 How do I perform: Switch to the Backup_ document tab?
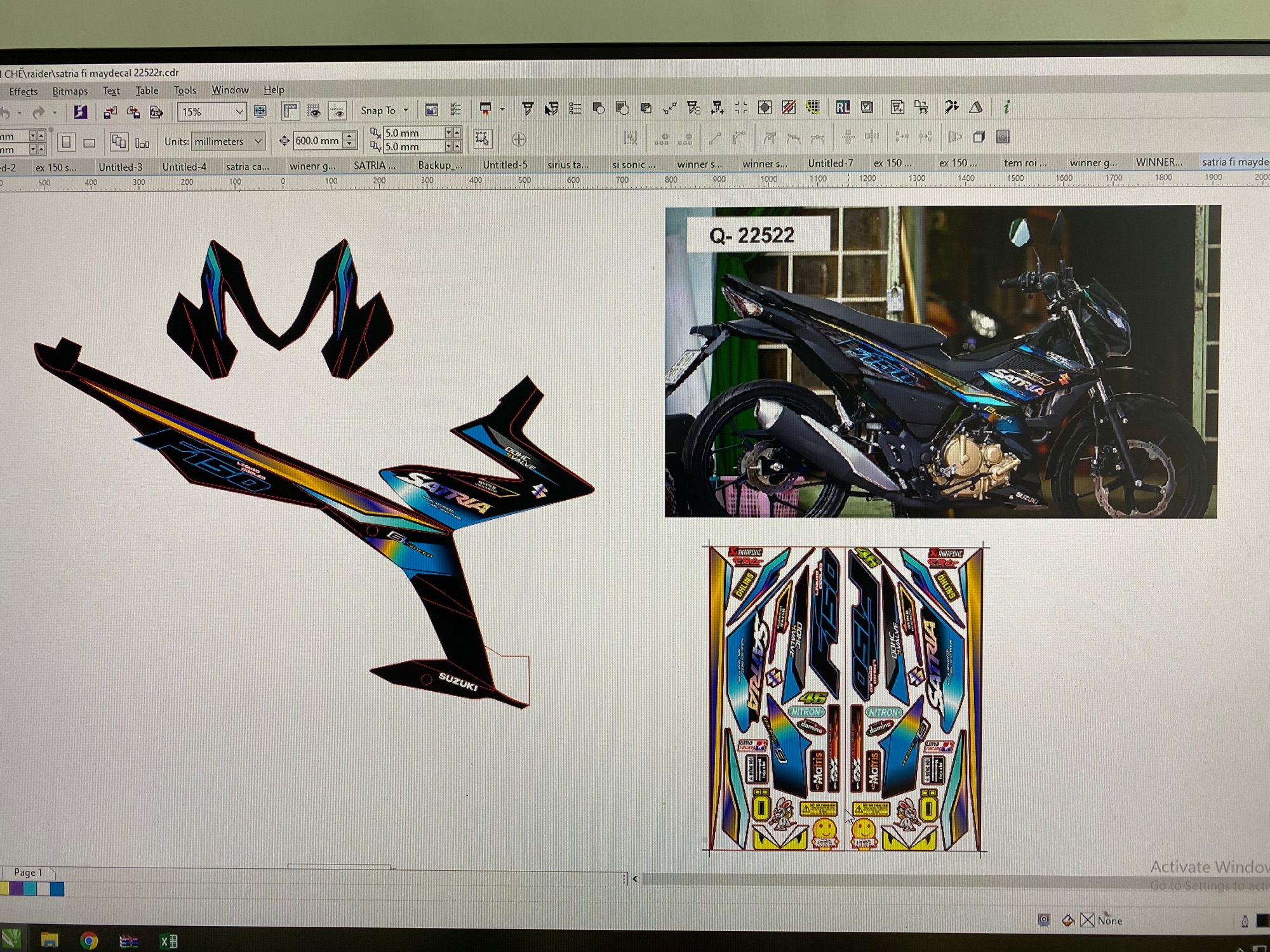tap(440, 165)
